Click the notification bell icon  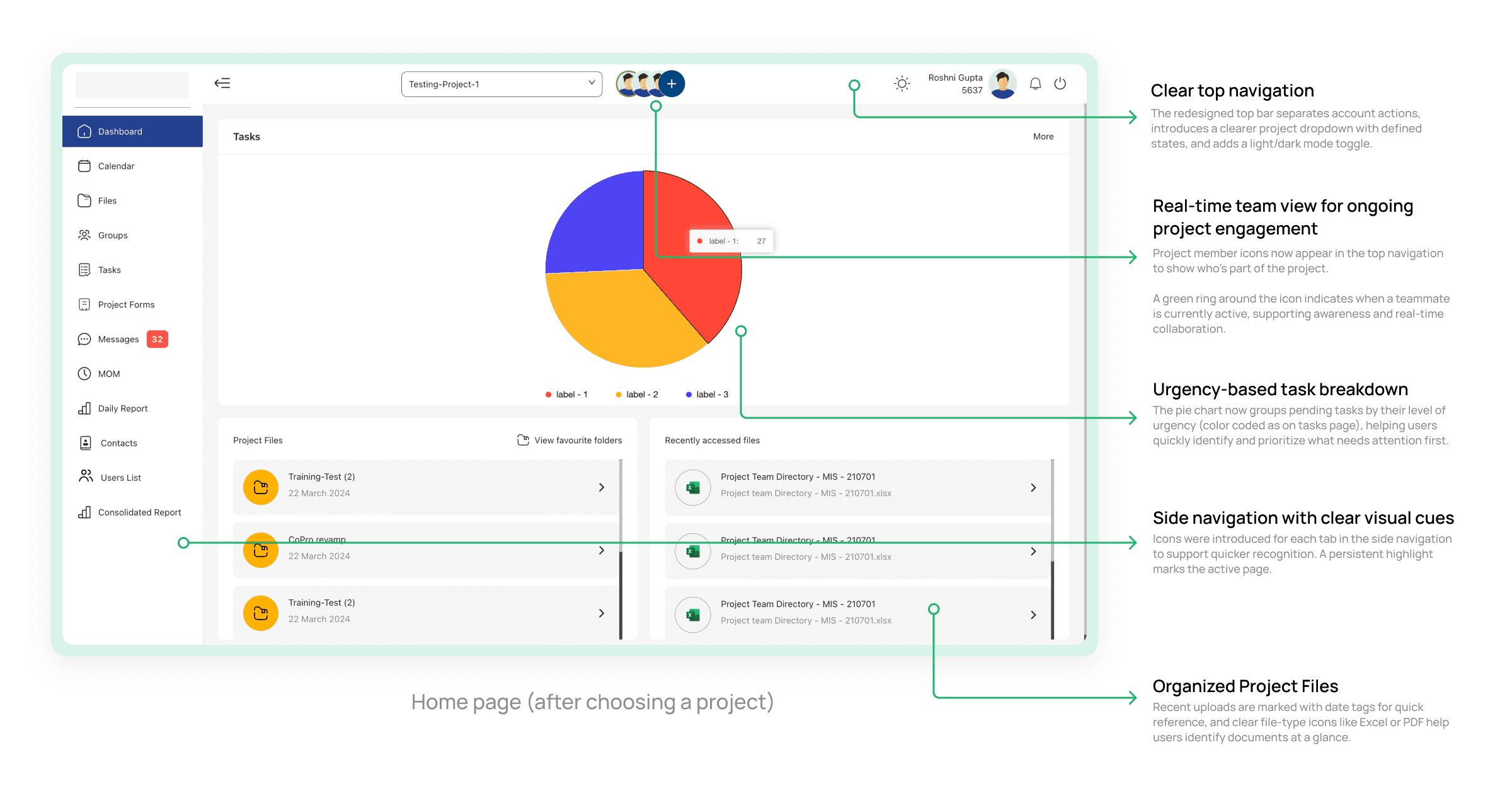pyautogui.click(x=1035, y=84)
